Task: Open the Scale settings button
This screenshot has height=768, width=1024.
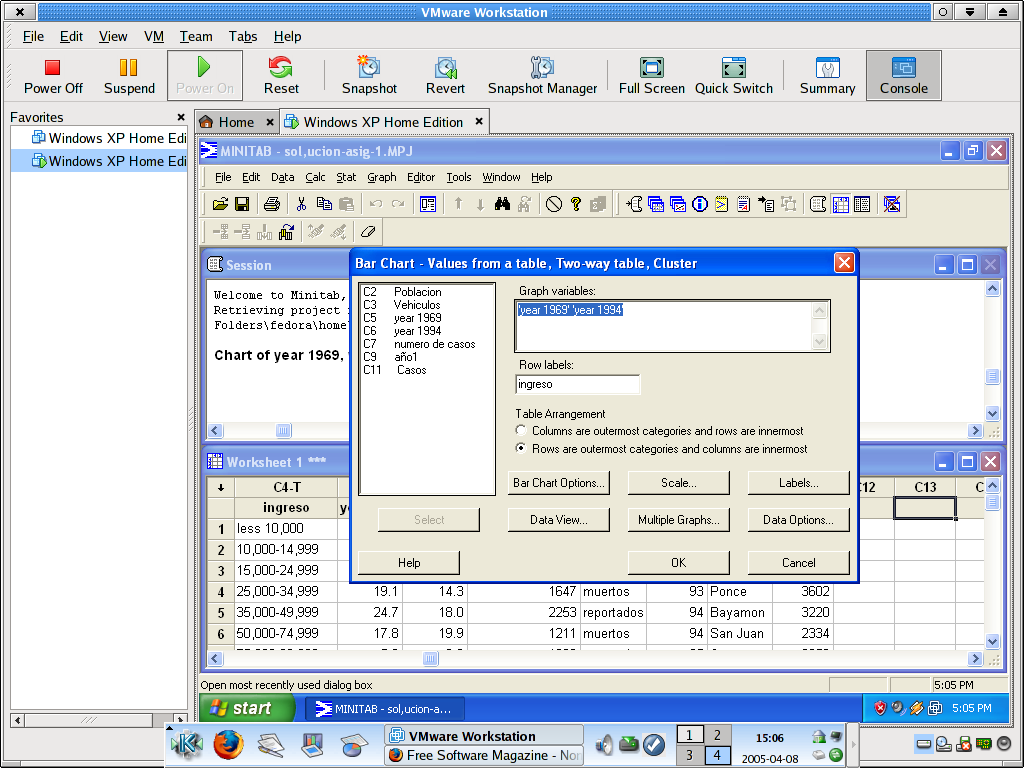Action: point(679,483)
